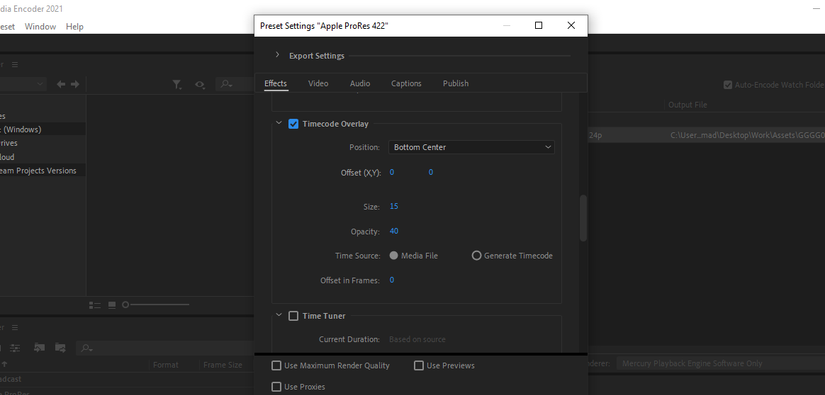Go forward in the Media Browser
The height and width of the screenshot is (395, 825).
[x=75, y=84]
